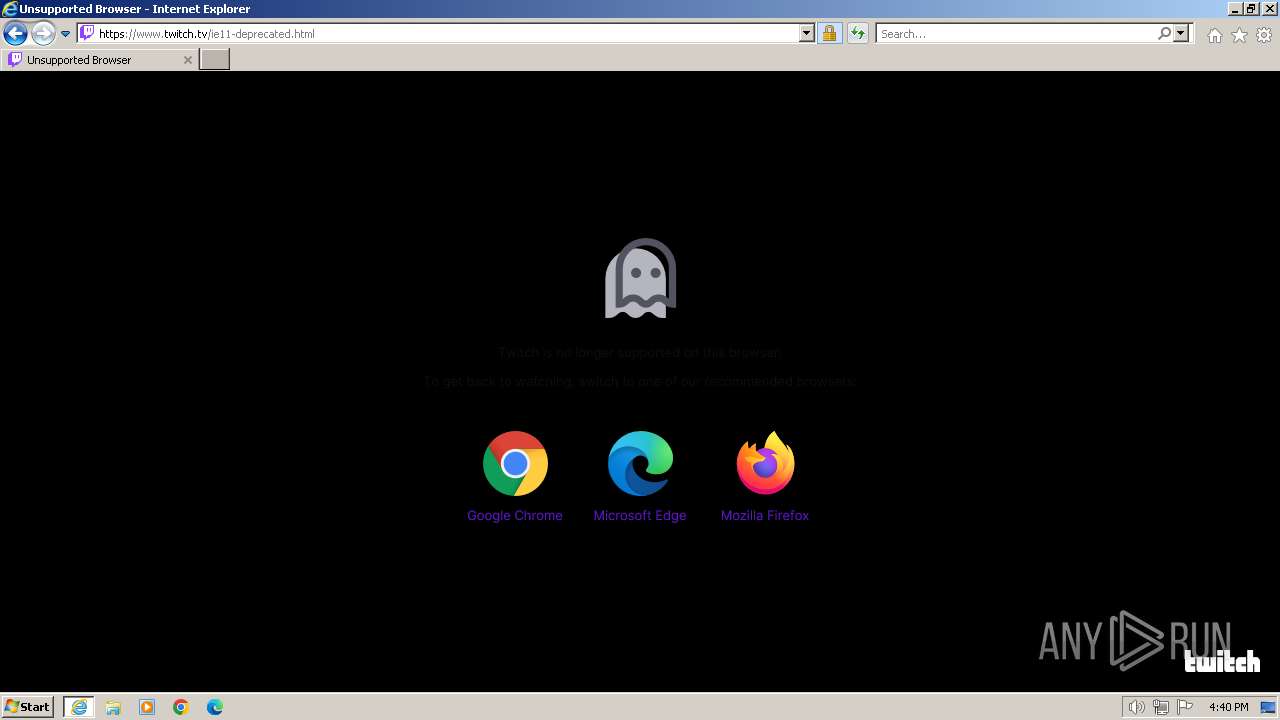
Task: Go to Home via house icon
Action: 1214,35
